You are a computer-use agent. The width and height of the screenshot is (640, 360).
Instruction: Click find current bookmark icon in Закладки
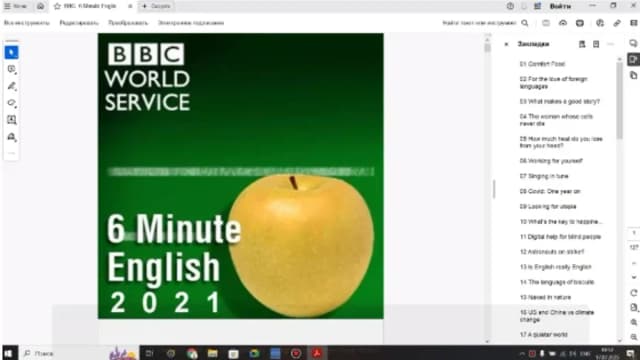[582, 44]
